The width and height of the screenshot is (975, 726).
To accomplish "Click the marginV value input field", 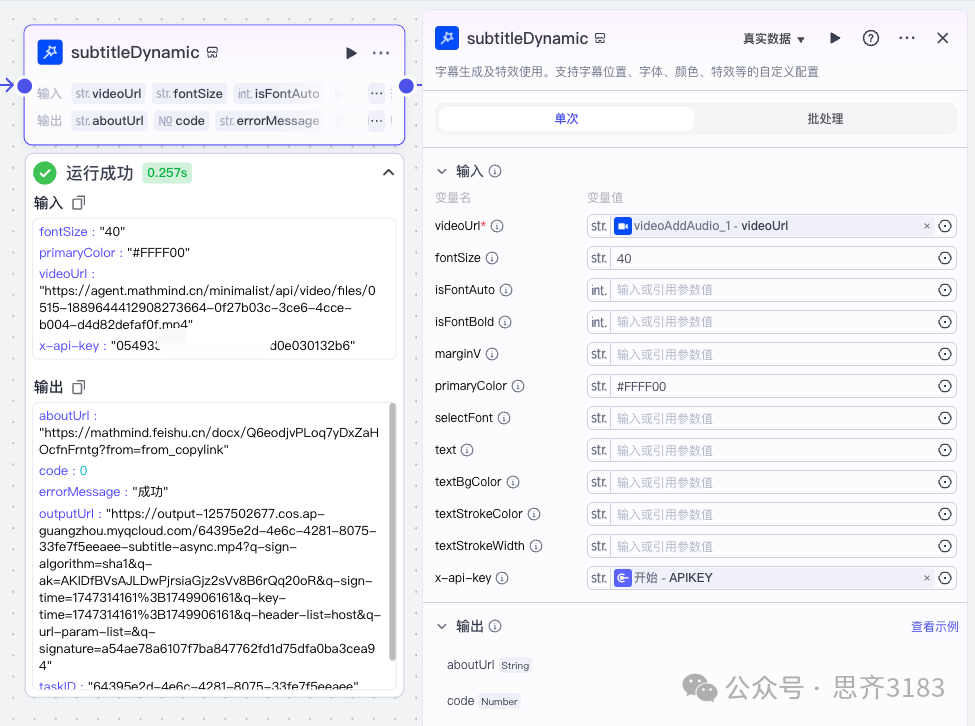I will coord(773,354).
